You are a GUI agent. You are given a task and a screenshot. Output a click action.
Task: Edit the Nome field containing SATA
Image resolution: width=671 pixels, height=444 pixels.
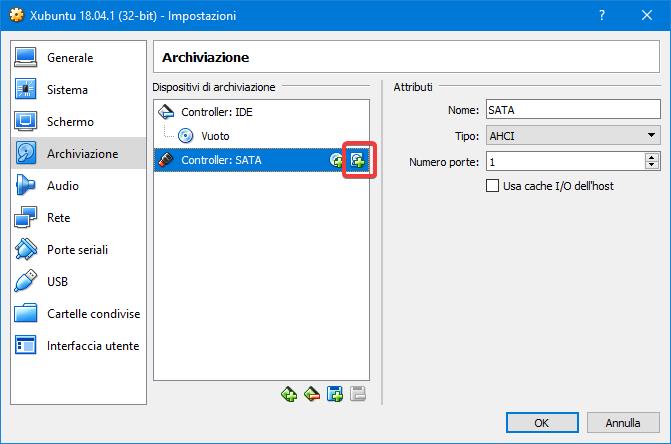click(x=573, y=110)
